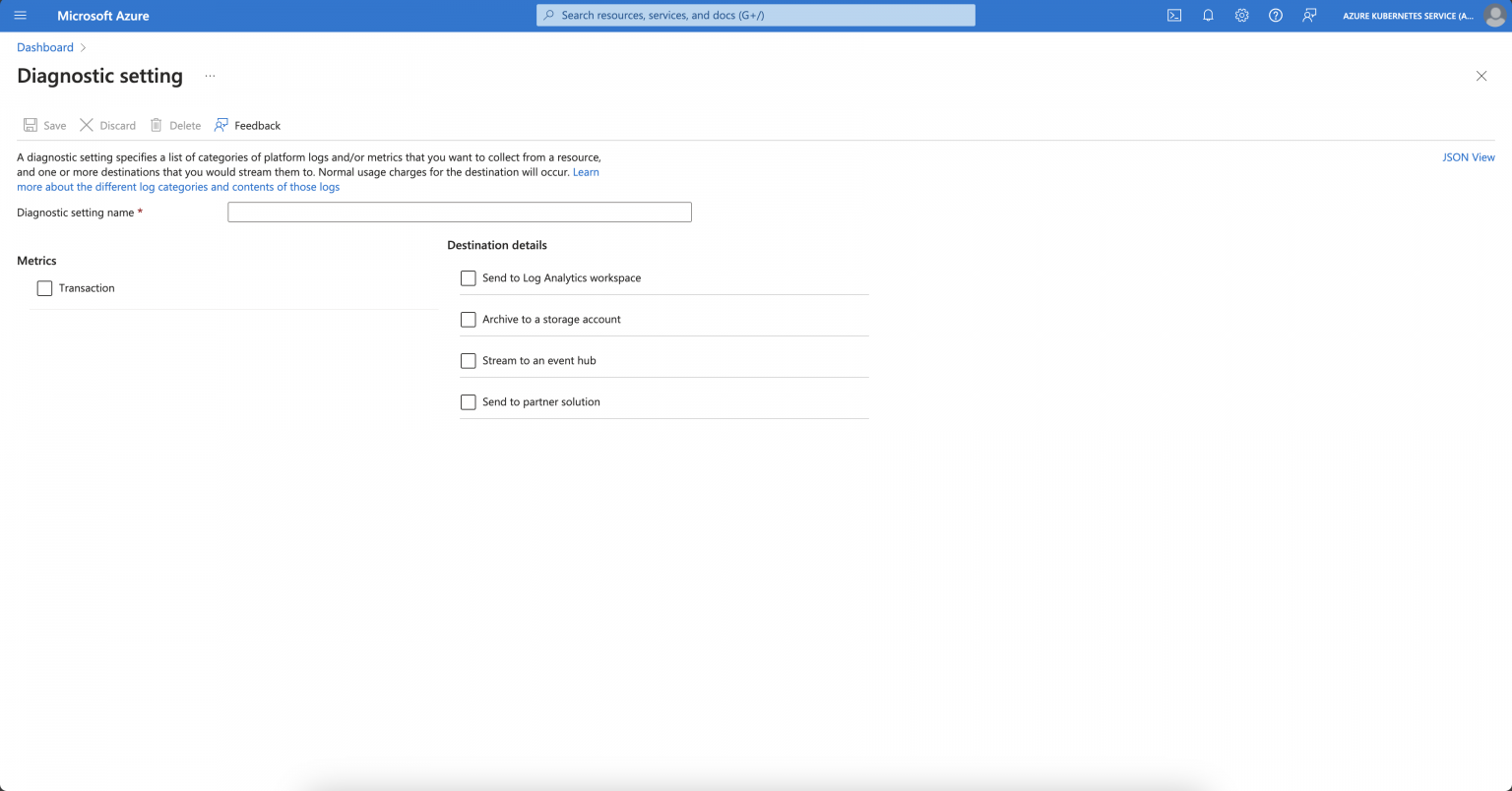Open the Learn more about log categories link

[x=177, y=186]
